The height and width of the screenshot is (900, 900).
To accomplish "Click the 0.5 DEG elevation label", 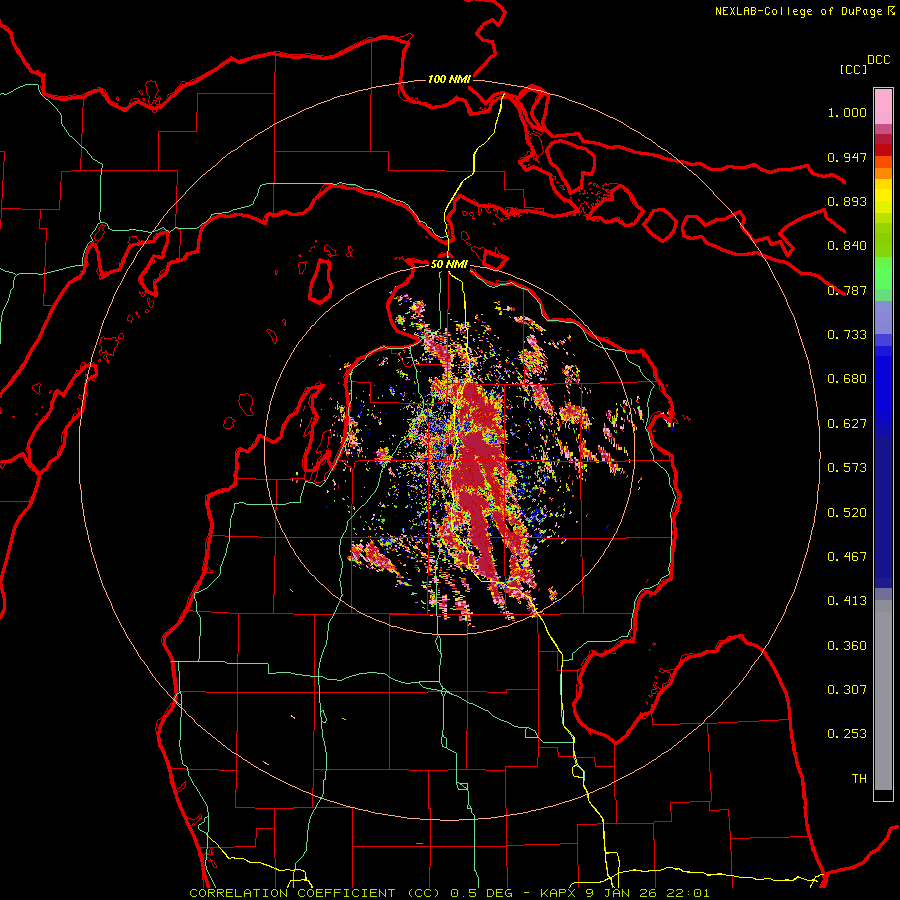I will [480, 893].
